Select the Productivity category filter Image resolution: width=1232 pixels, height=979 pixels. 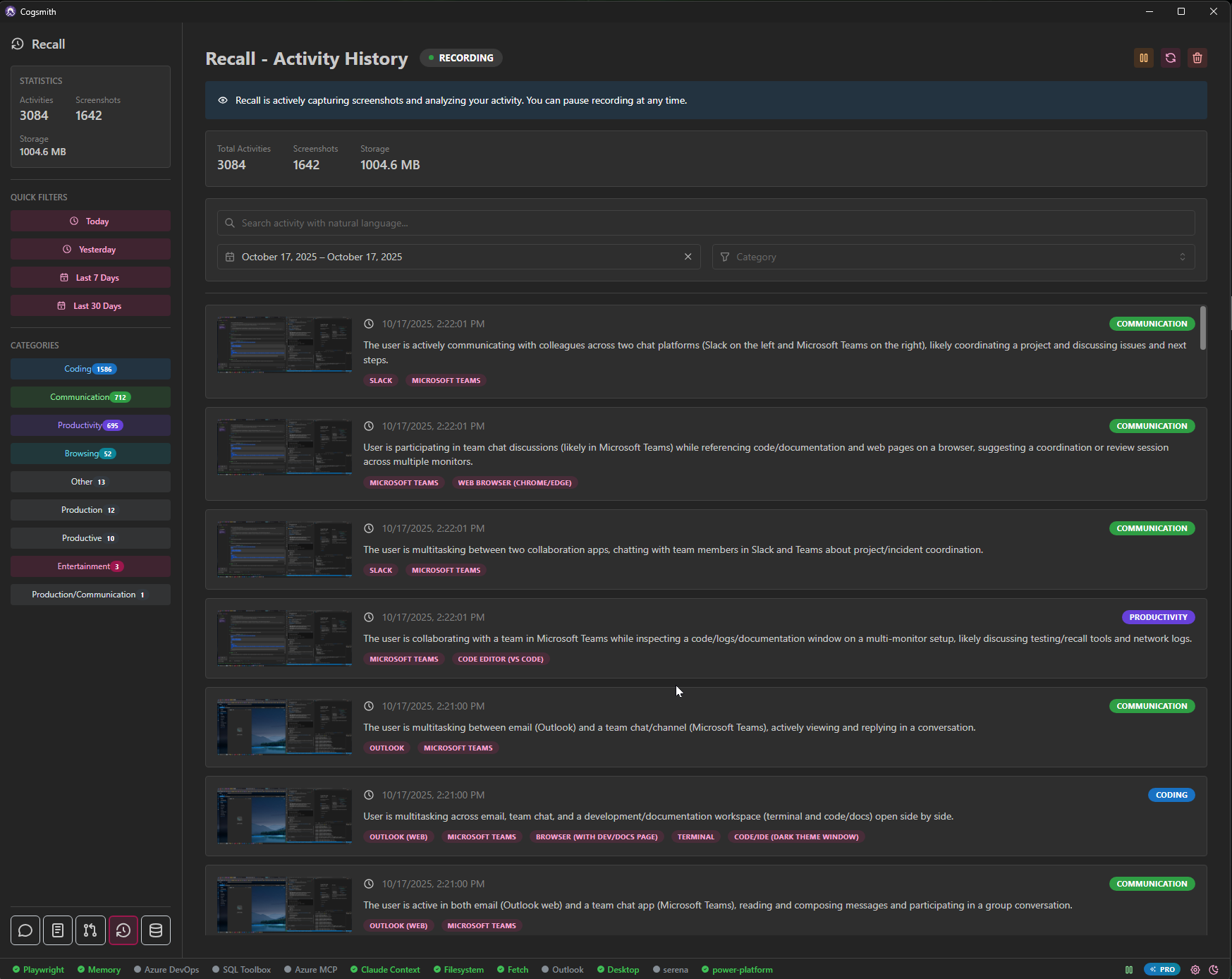[x=90, y=425]
